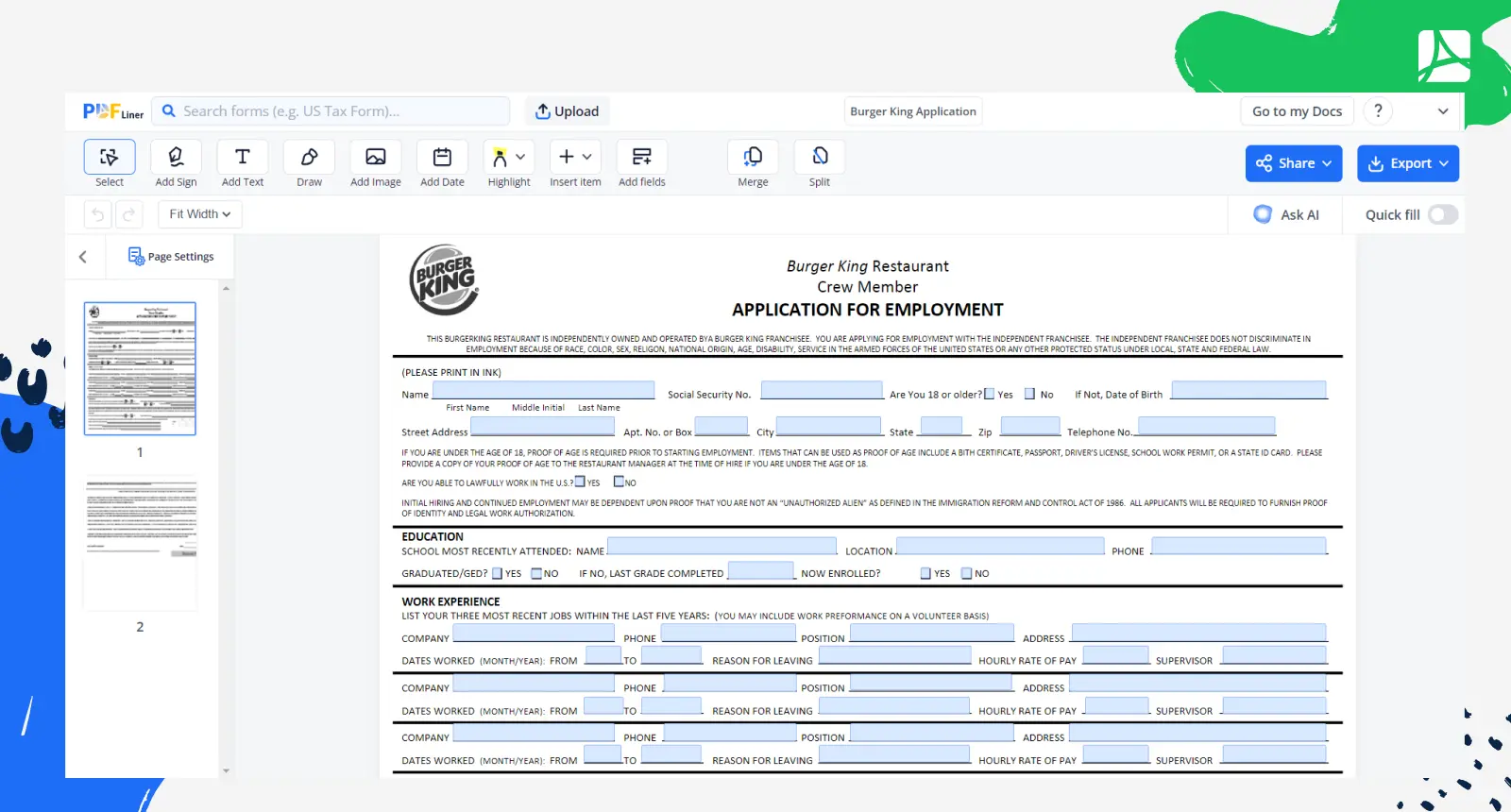Open help via question mark icon
This screenshot has width=1511, height=812.
click(x=1379, y=111)
